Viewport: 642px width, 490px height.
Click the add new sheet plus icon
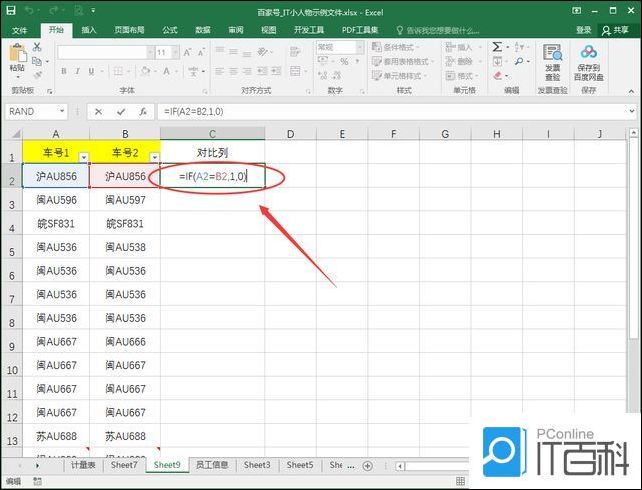367,465
